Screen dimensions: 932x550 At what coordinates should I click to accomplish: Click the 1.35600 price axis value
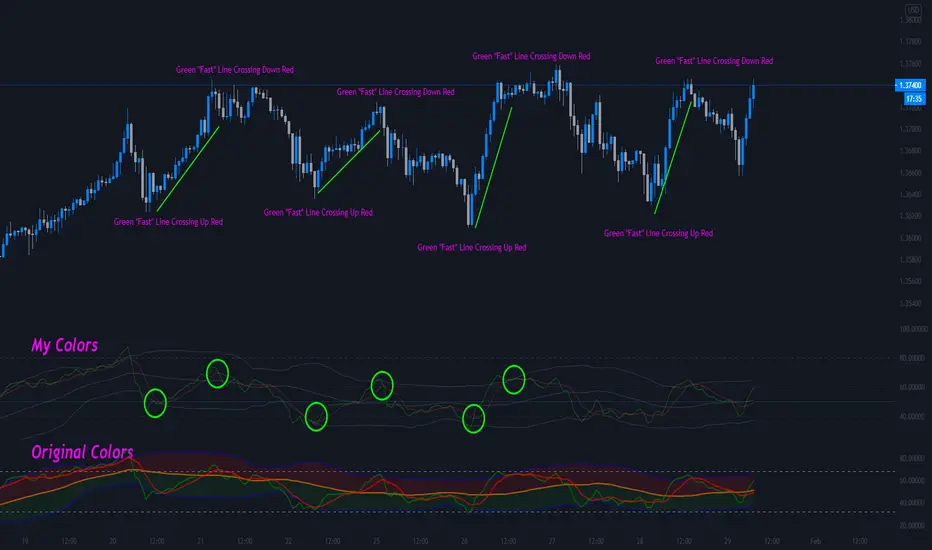[910, 282]
